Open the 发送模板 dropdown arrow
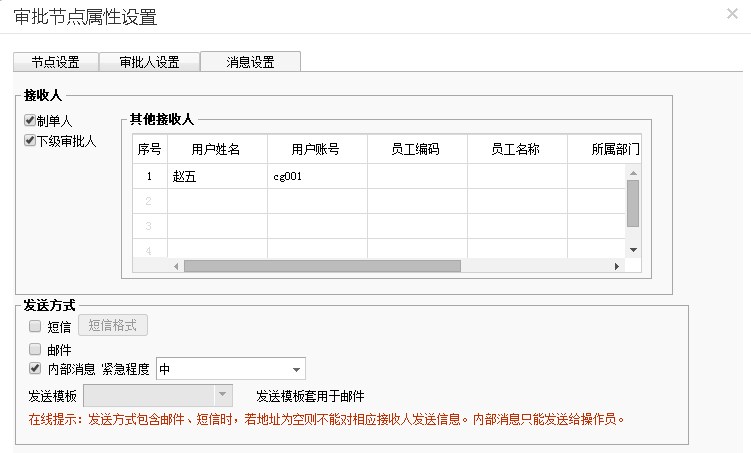This screenshot has width=751, height=453. click(x=223, y=395)
